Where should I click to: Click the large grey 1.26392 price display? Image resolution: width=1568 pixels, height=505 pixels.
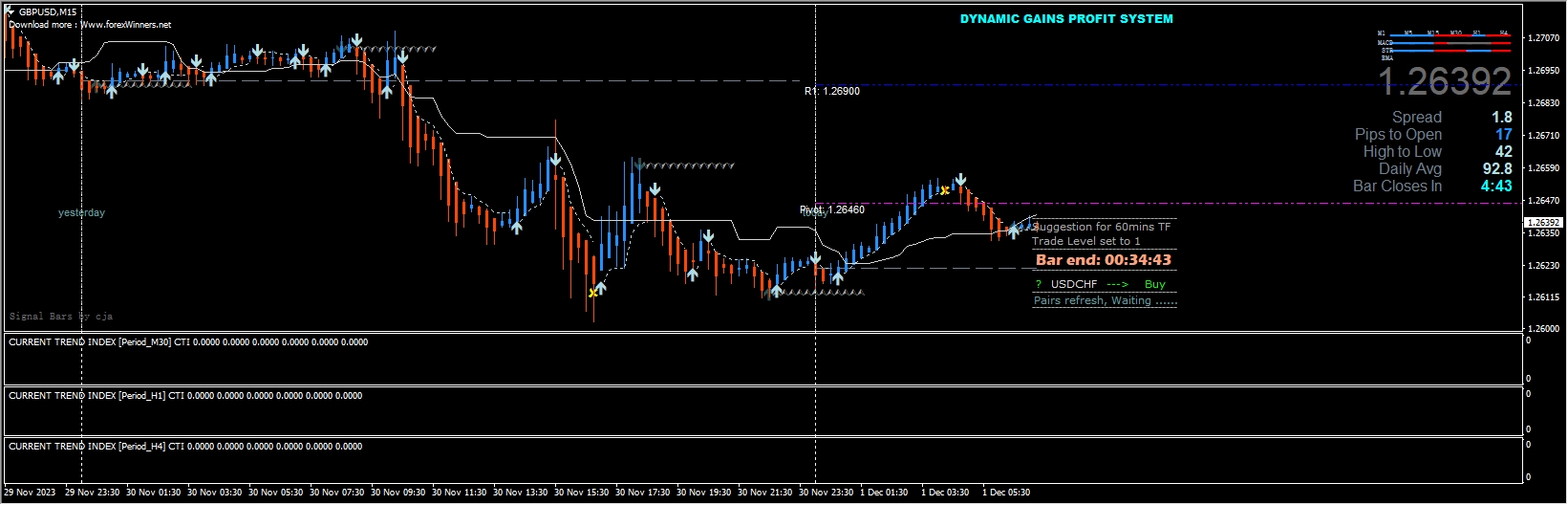[1445, 81]
